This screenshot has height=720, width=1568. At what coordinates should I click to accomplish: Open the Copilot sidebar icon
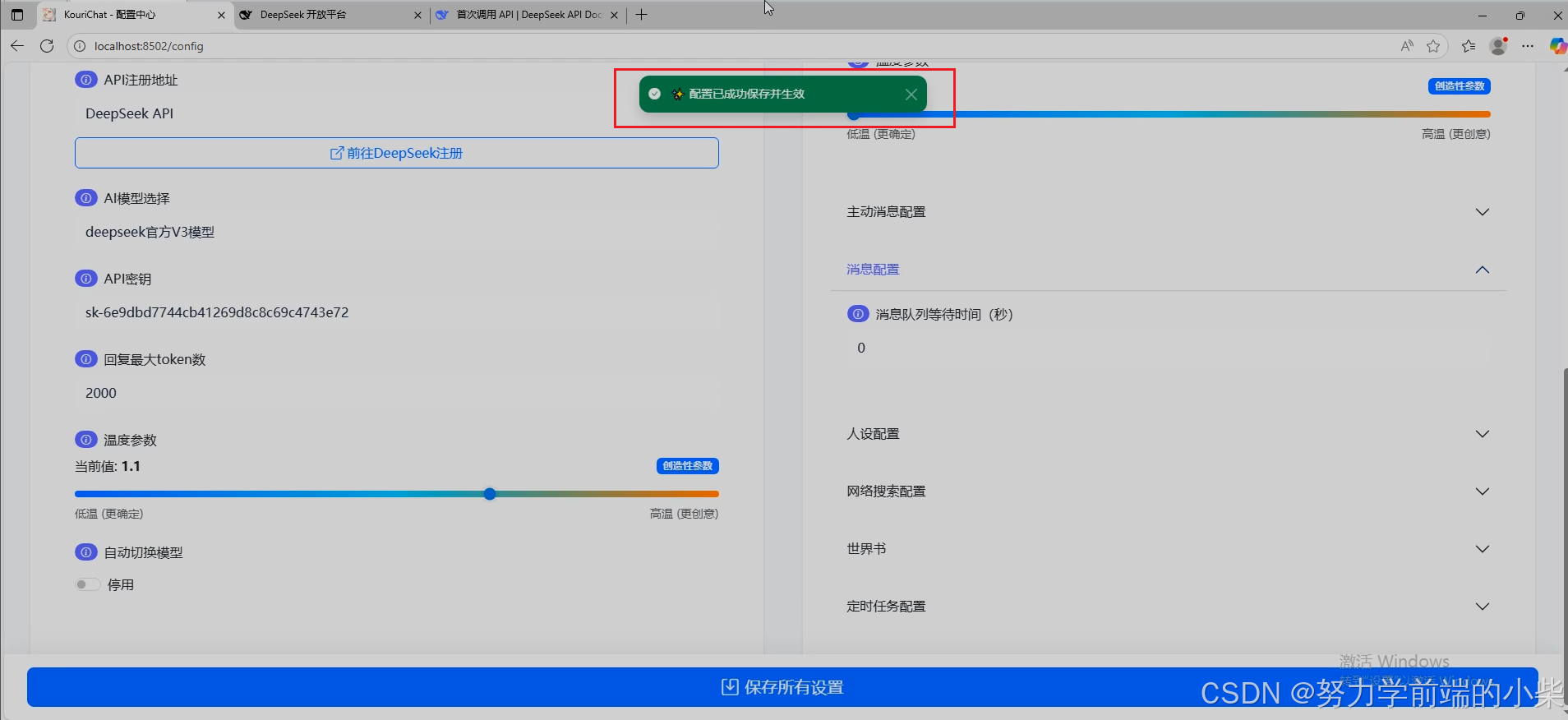point(1557,46)
